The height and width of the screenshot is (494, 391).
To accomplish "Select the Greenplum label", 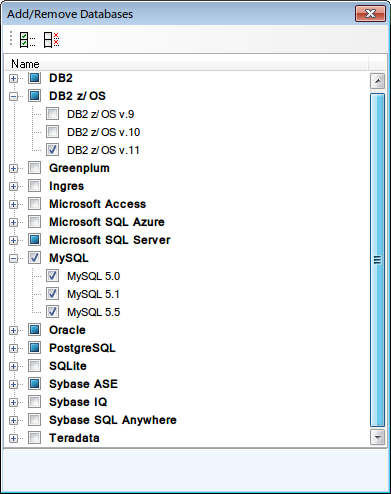I will click(x=79, y=168).
